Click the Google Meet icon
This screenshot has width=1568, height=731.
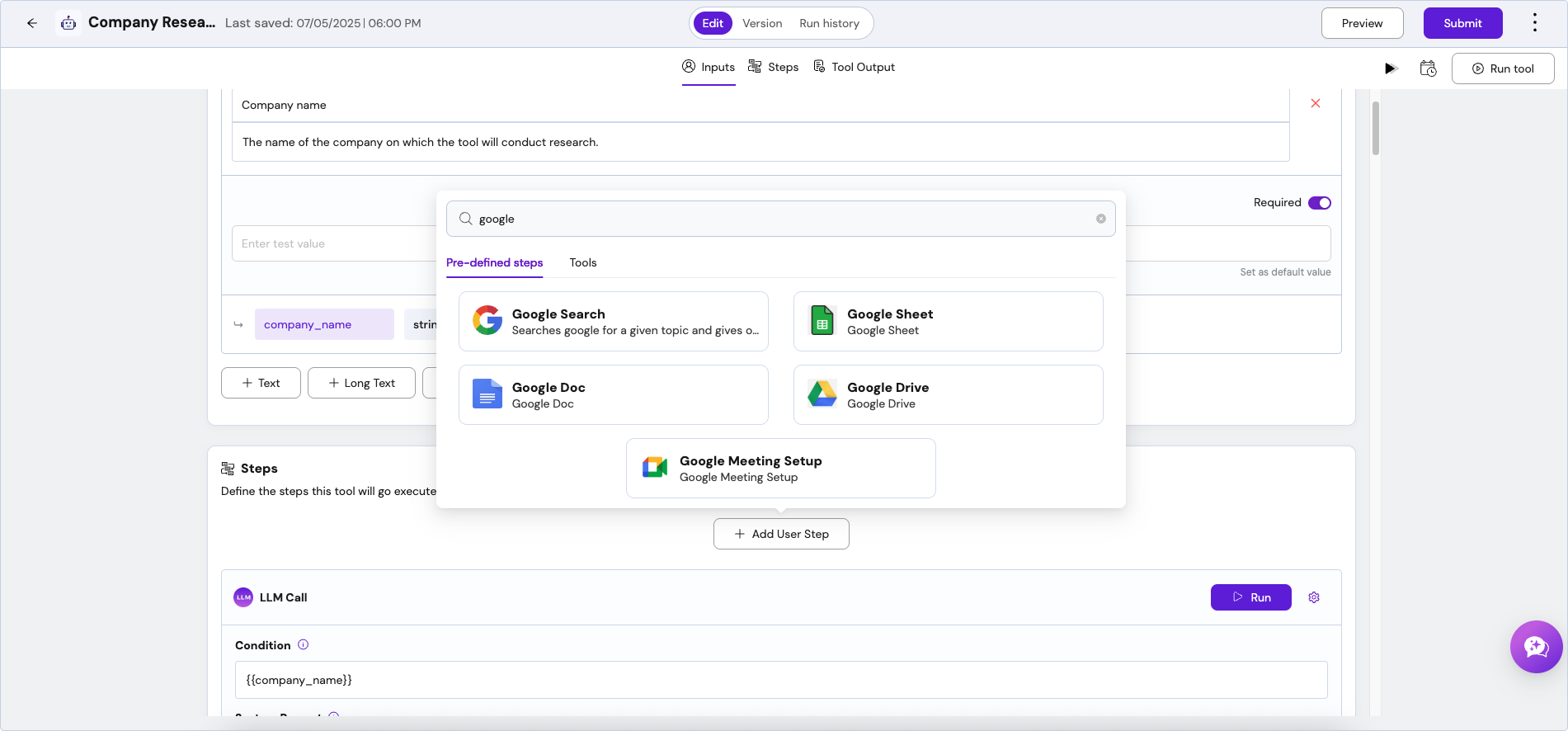click(655, 467)
